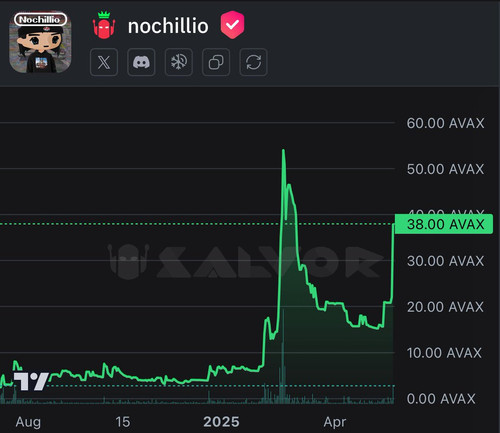Refresh collection data with the refresh icon
The image size is (500, 433).
[x=253, y=62]
